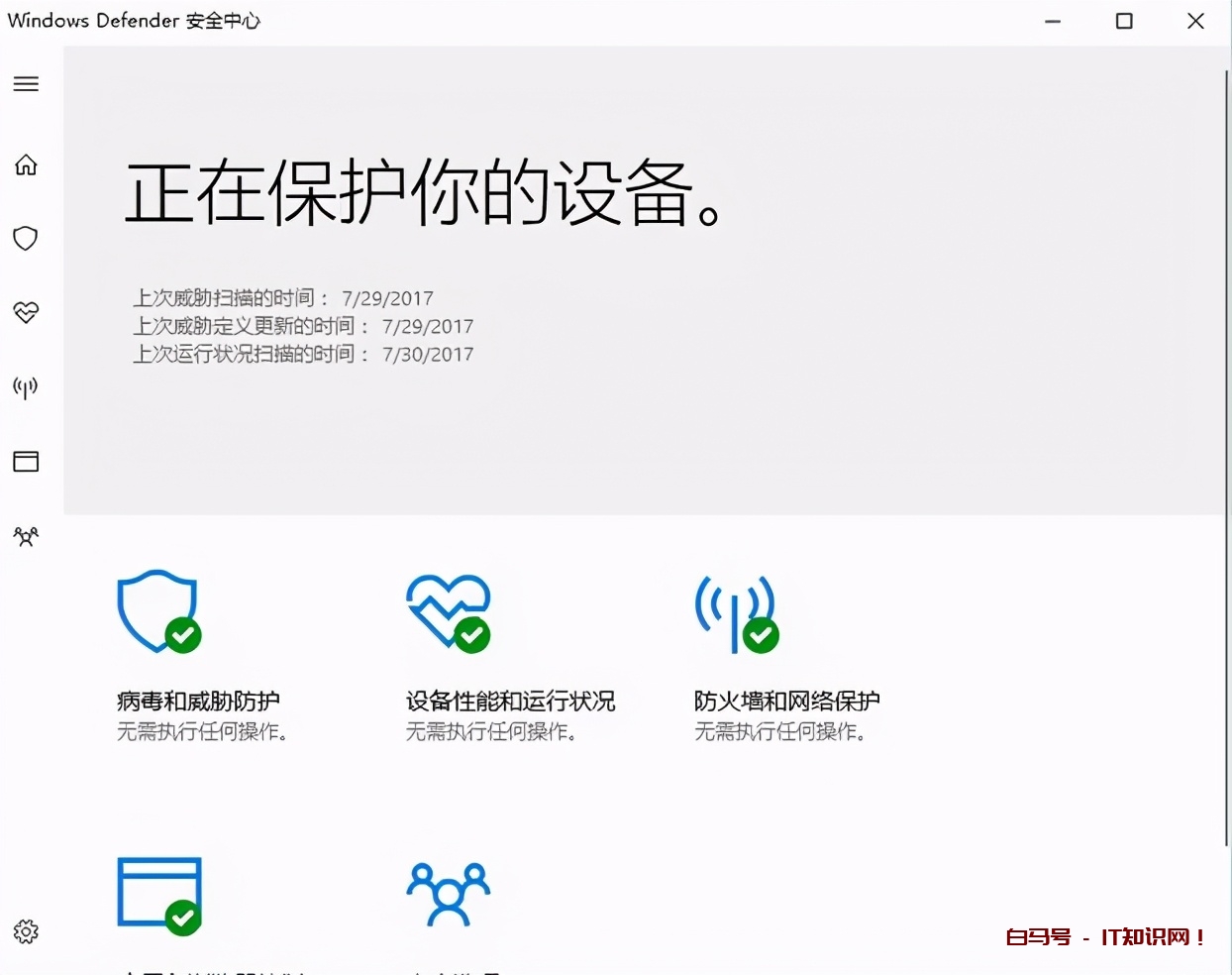Open settings with the gear icon
The height and width of the screenshot is (975, 1232).
tap(25, 930)
